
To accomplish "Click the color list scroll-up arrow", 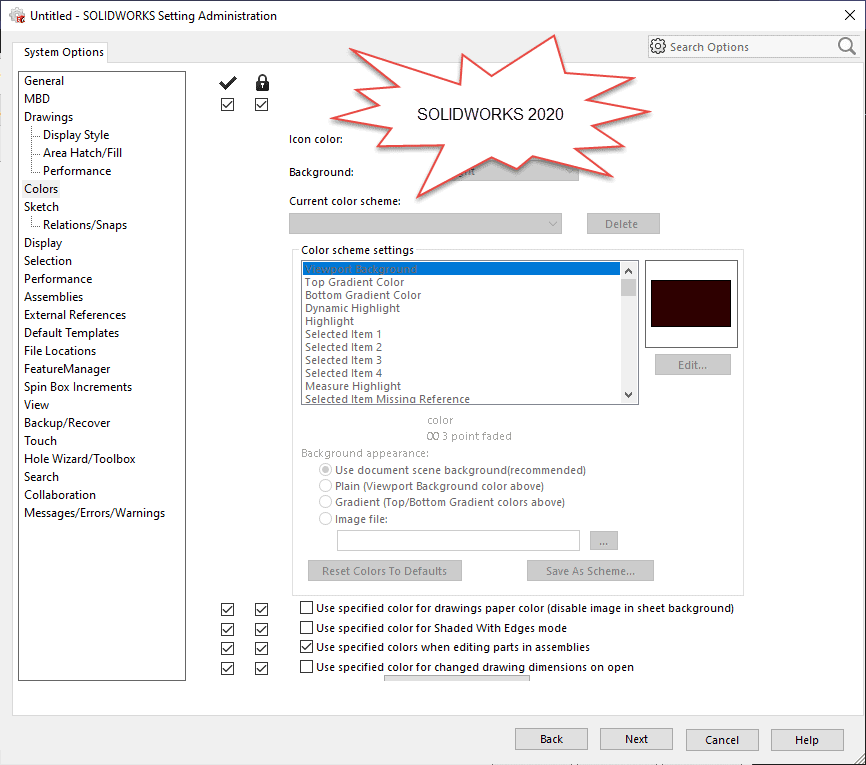I will 629,271.
